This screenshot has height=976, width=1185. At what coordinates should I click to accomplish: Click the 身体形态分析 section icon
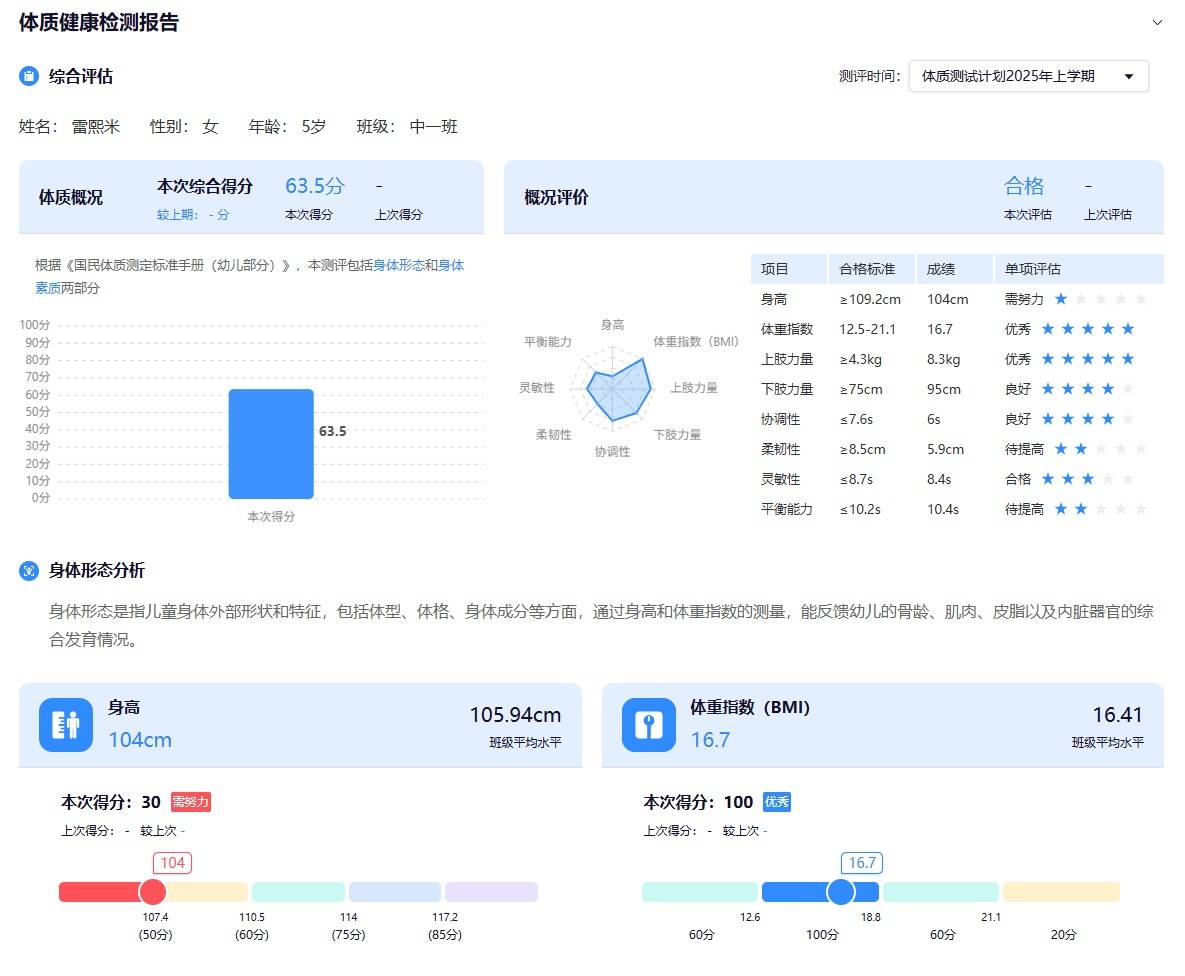click(x=29, y=571)
